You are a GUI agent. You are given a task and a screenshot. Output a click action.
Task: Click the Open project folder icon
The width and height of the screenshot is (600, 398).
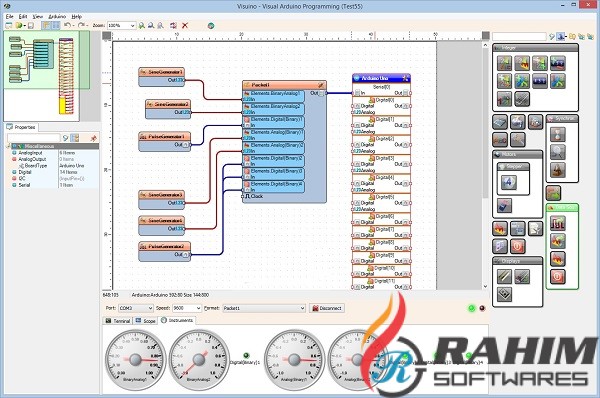coord(18,26)
